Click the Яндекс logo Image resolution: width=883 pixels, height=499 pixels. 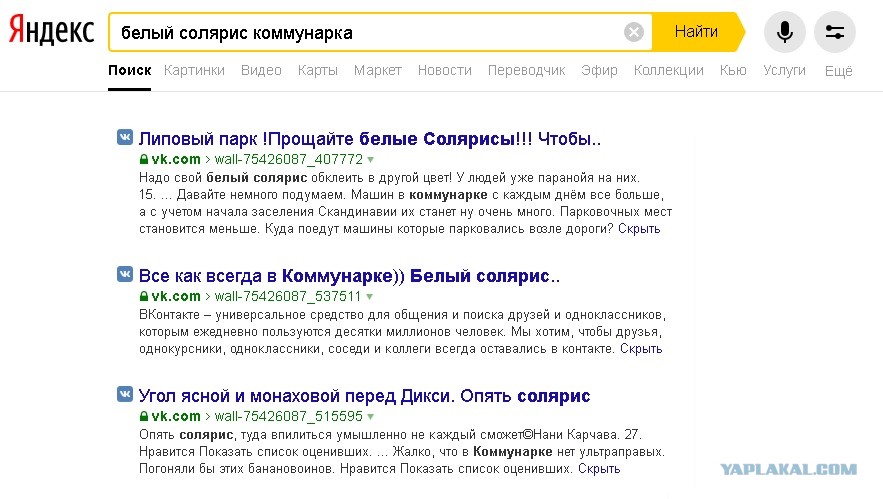[x=51, y=30]
